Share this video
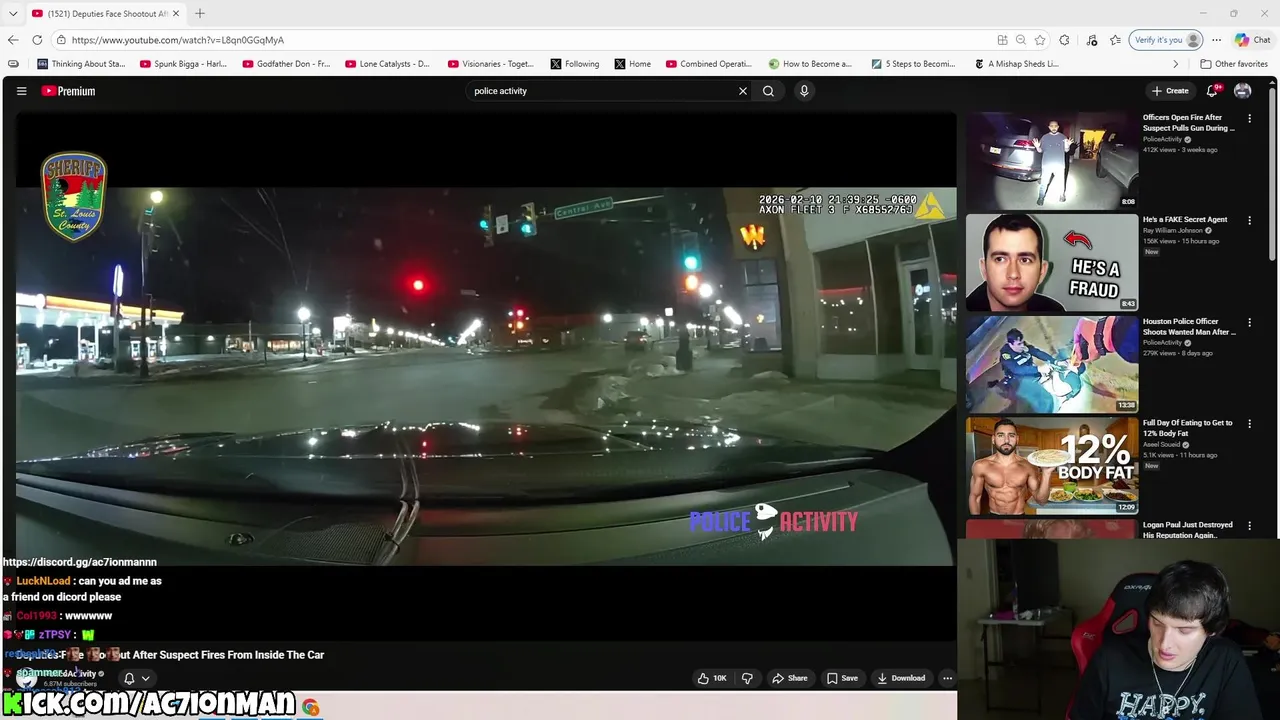Image resolution: width=1280 pixels, height=720 pixels. click(x=790, y=678)
